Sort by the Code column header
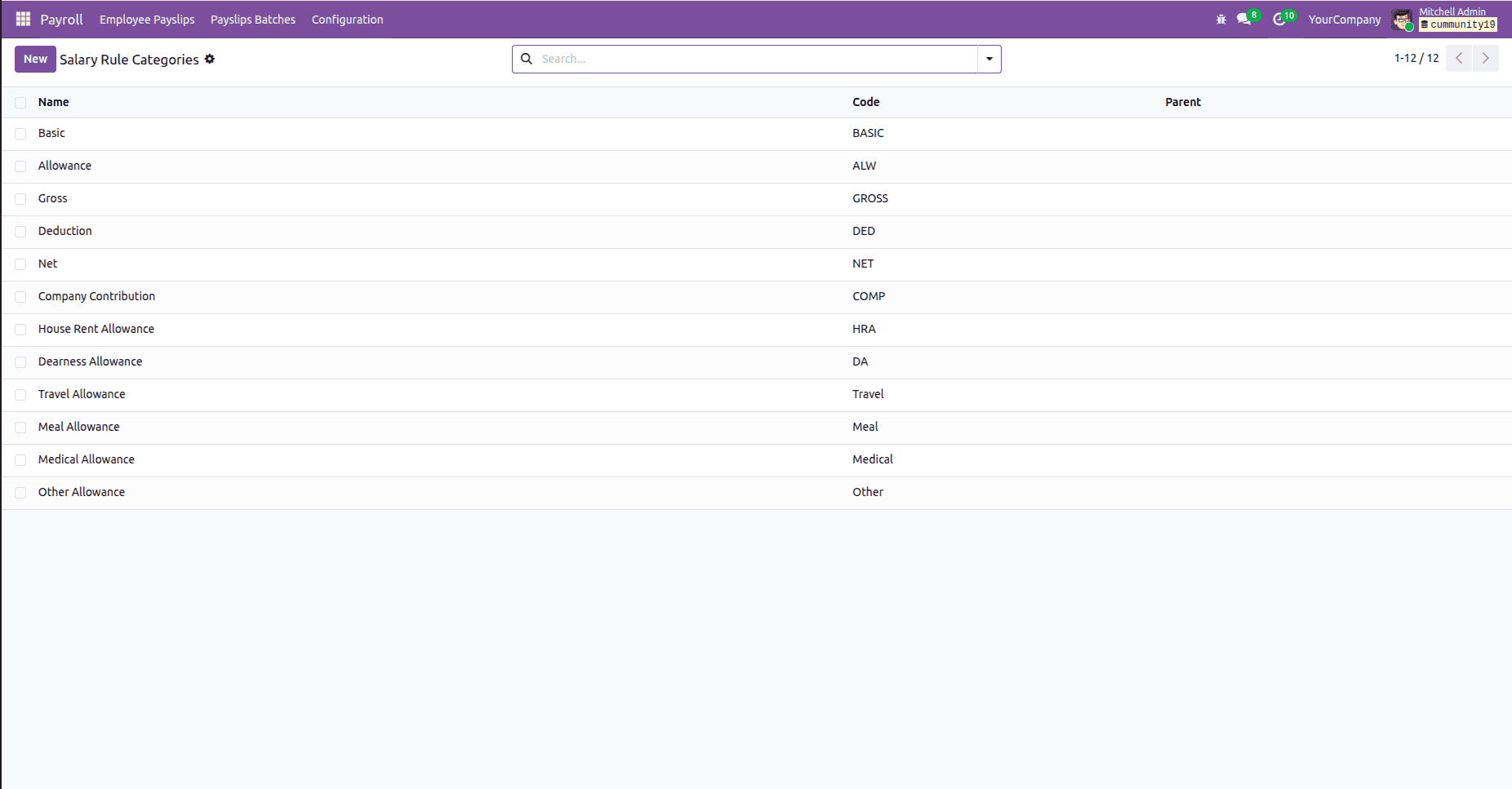The width and height of the screenshot is (1512, 789). click(x=865, y=102)
